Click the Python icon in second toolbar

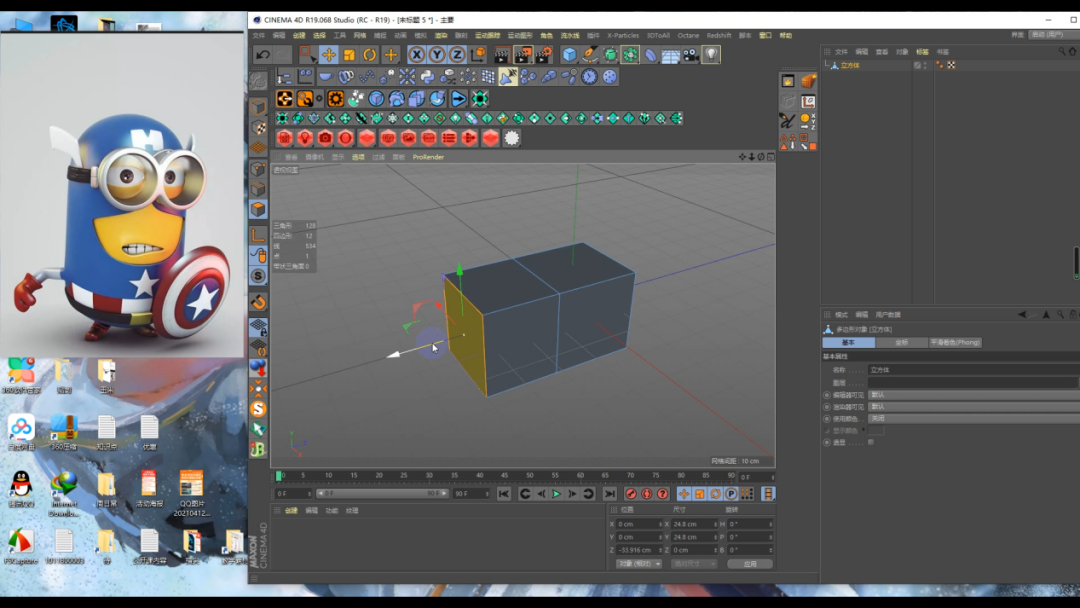(427, 76)
